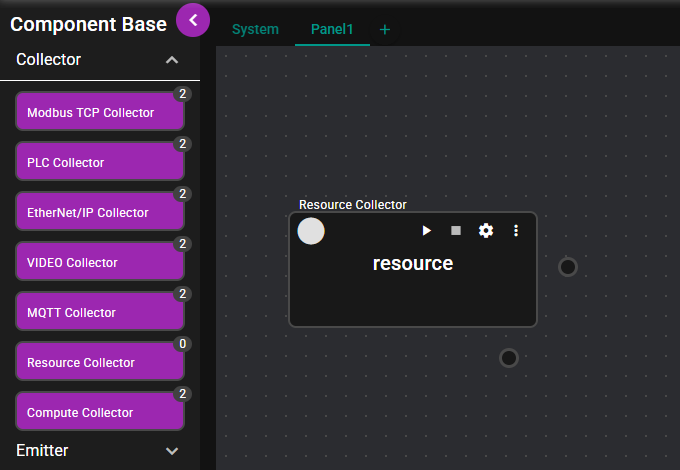
Task: Open resource node settings gear
Action: [486, 231]
